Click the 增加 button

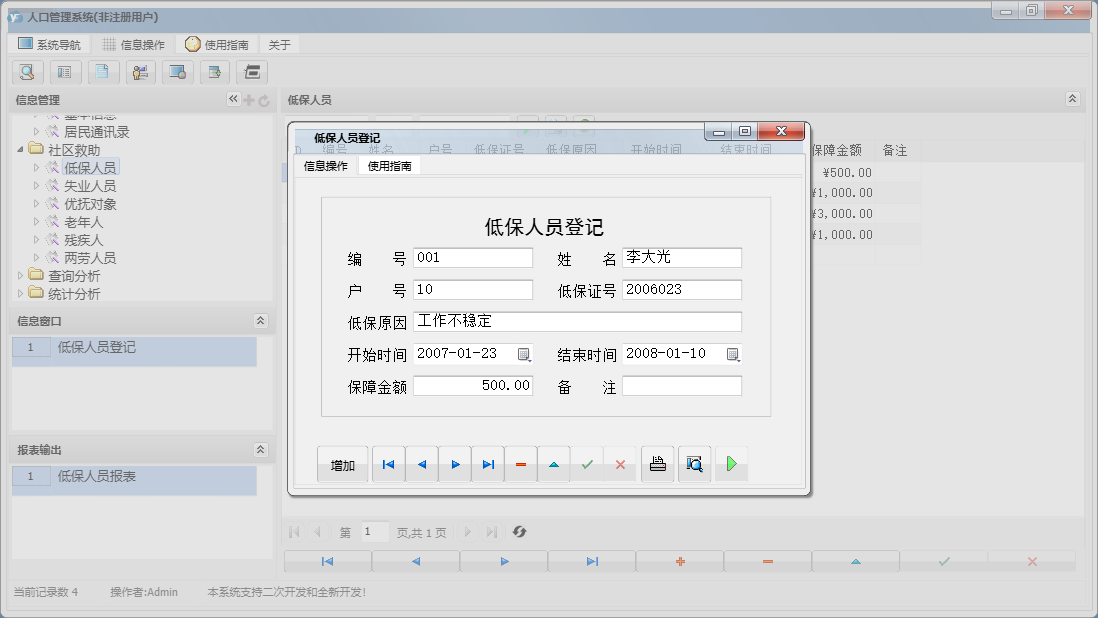tap(343, 465)
